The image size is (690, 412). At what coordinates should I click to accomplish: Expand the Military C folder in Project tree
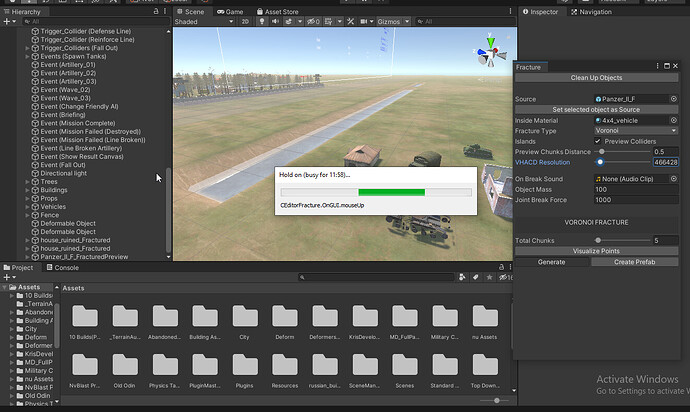(x=12, y=371)
